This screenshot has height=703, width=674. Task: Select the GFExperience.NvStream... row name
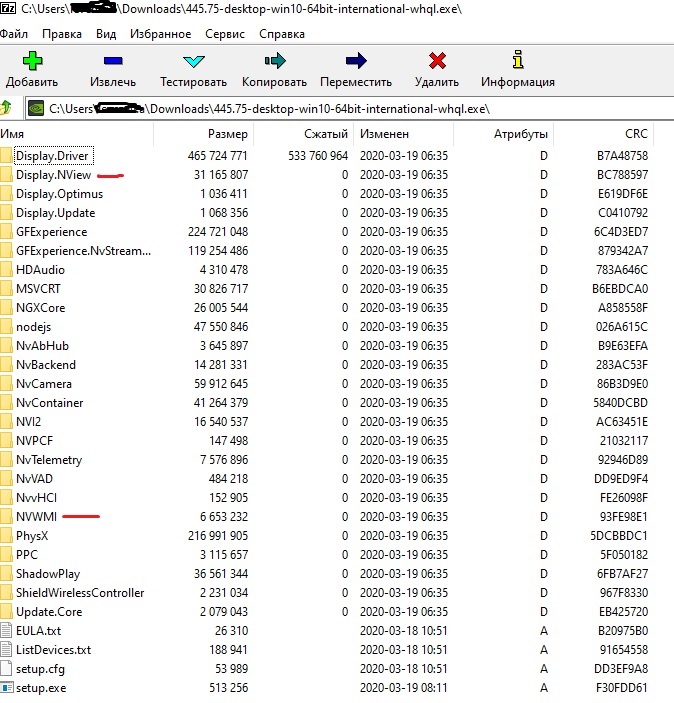[x=83, y=251]
